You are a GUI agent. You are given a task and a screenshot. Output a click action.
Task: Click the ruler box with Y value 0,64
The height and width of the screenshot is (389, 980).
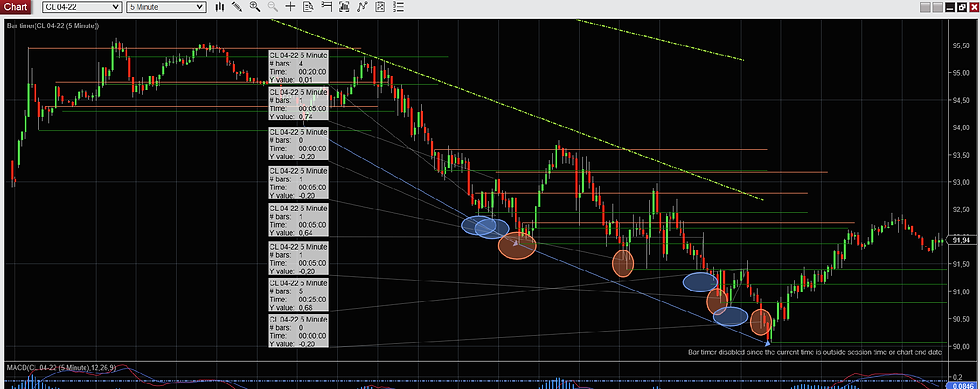pyautogui.click(x=298, y=220)
